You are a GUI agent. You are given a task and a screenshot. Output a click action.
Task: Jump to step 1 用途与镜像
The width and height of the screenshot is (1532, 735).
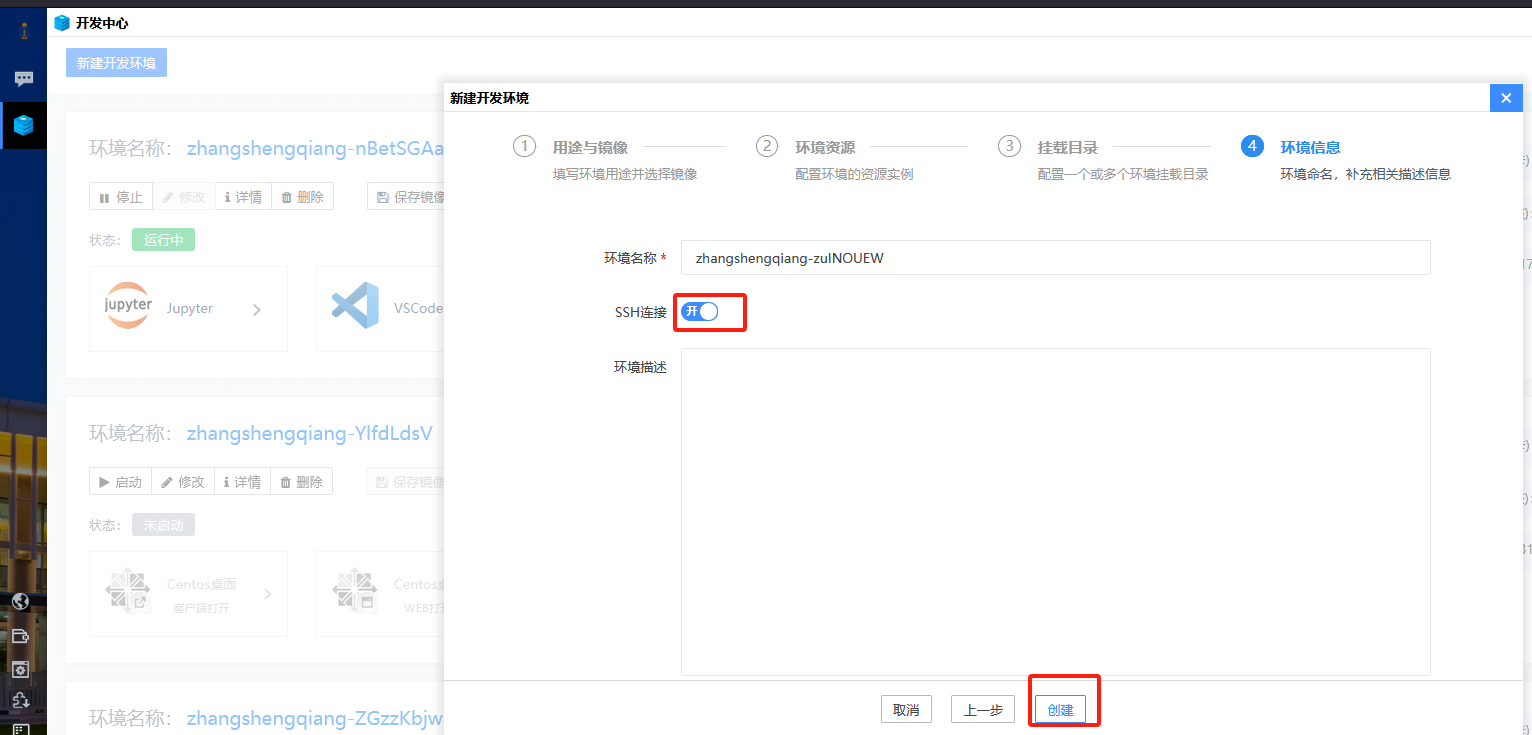click(x=590, y=147)
